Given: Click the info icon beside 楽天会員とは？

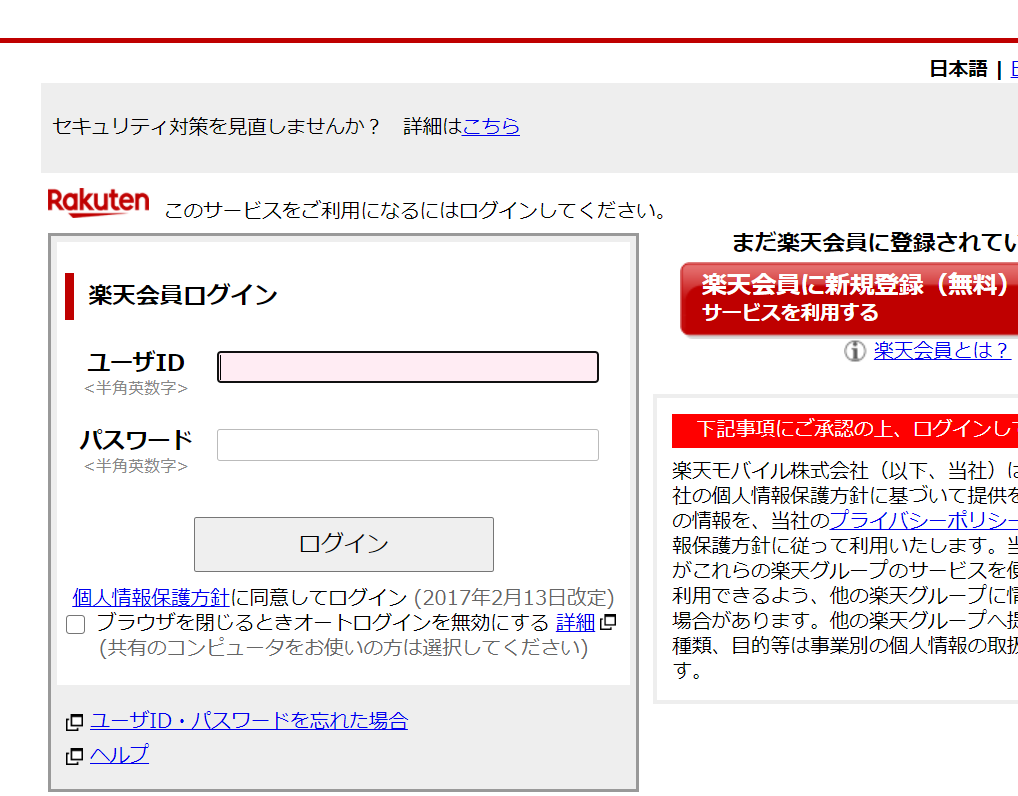Looking at the screenshot, I should (854, 351).
